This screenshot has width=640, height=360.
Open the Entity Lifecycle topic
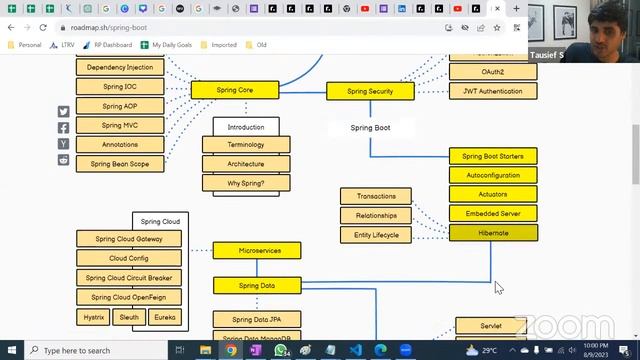376,235
